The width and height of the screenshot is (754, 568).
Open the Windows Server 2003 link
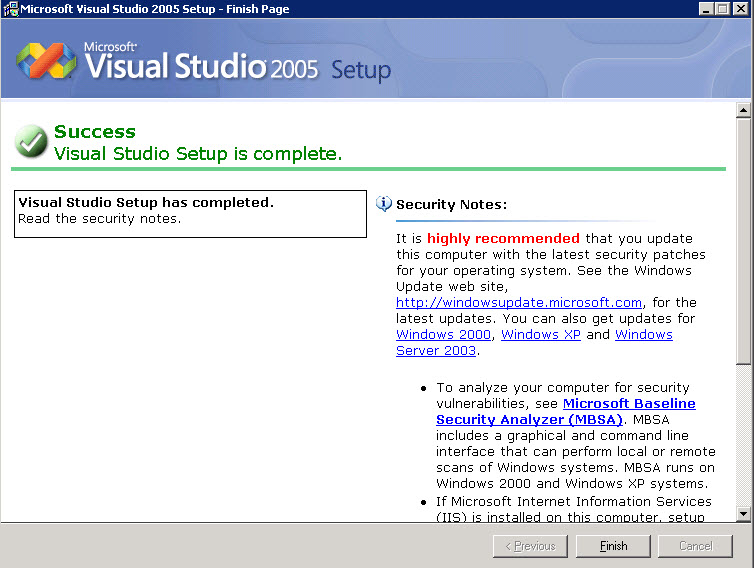pos(534,342)
